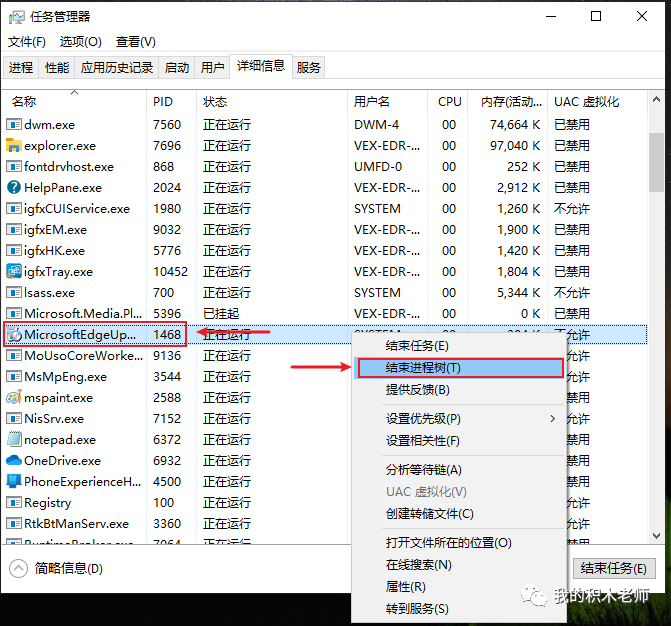Click the HelpPane.exe question mark icon
Screen dimensions: 671x626
tap(14, 187)
